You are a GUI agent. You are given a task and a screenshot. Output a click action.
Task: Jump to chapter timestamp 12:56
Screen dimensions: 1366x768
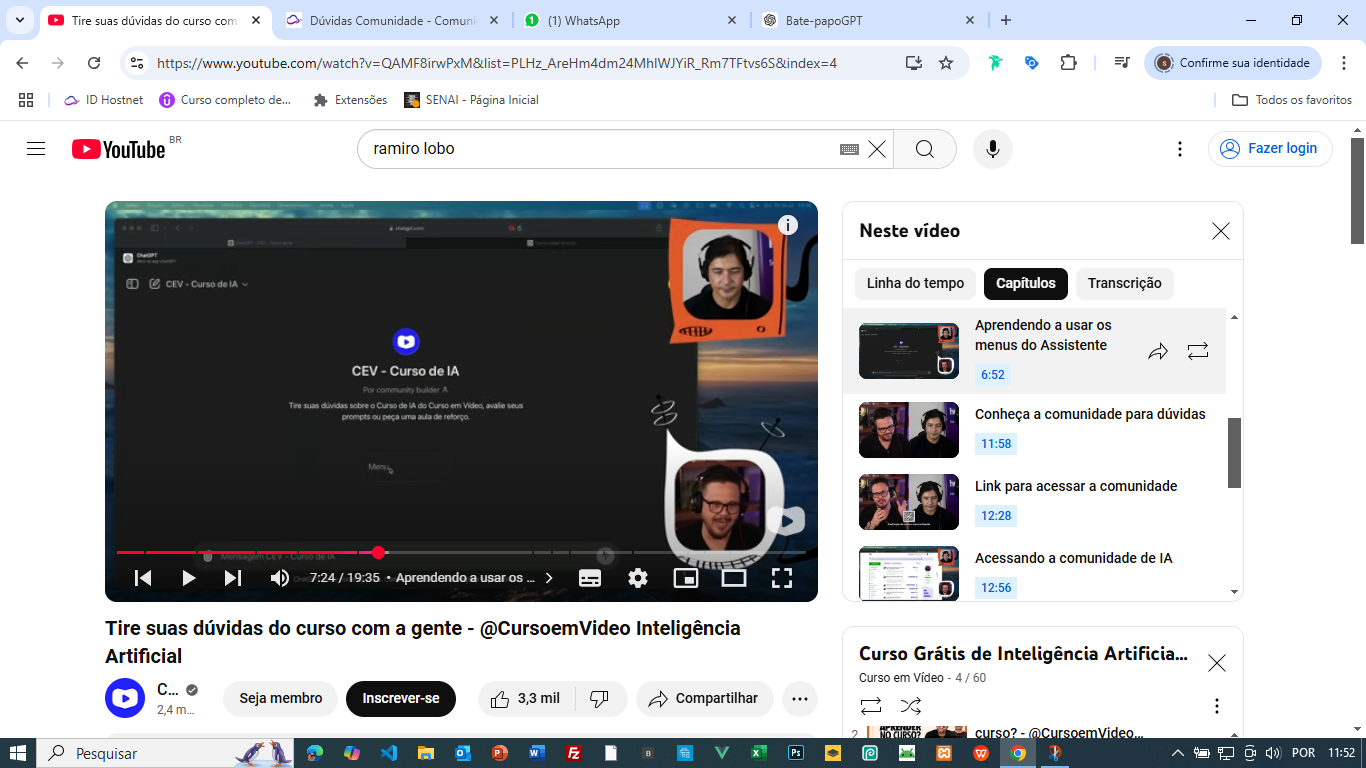click(x=996, y=588)
